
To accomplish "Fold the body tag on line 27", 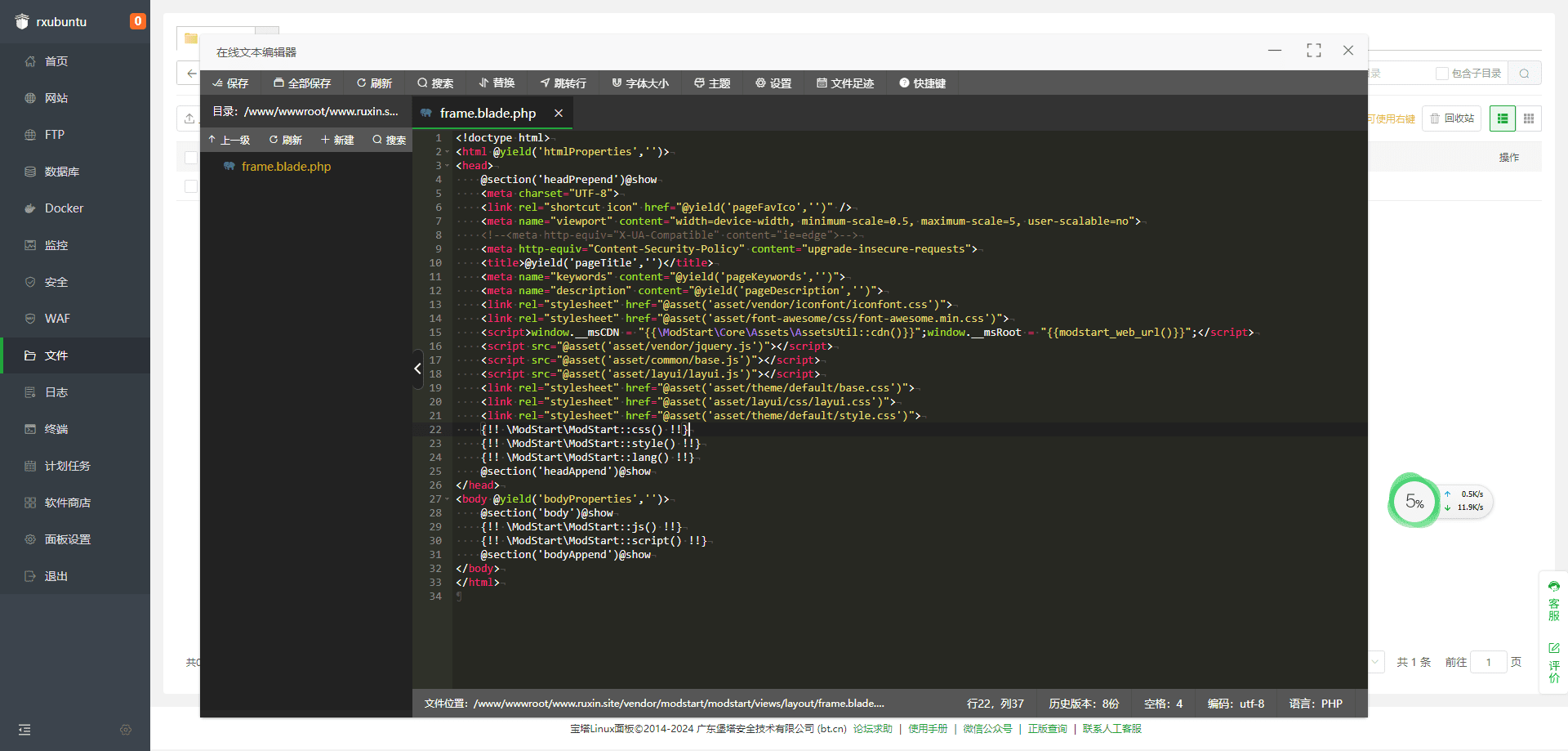I will click(x=448, y=499).
